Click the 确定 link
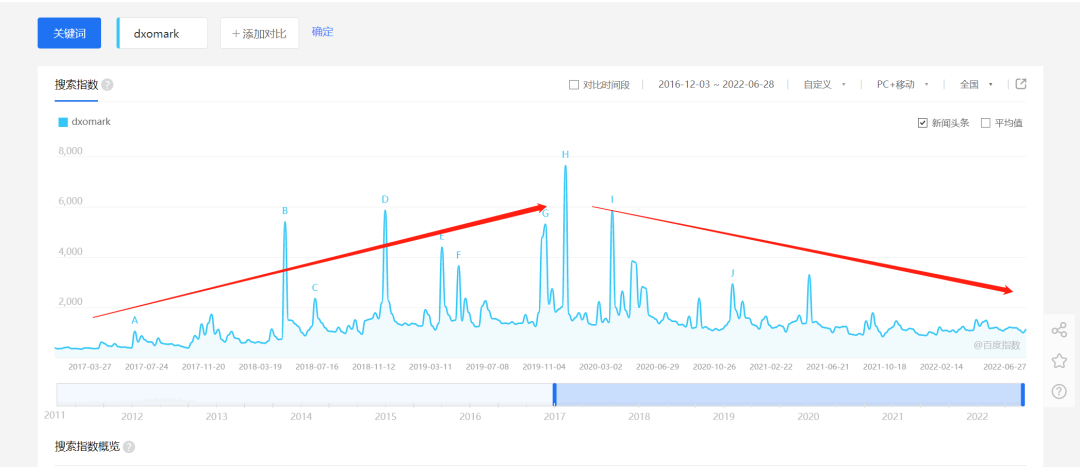The width and height of the screenshot is (1080, 467). click(322, 32)
